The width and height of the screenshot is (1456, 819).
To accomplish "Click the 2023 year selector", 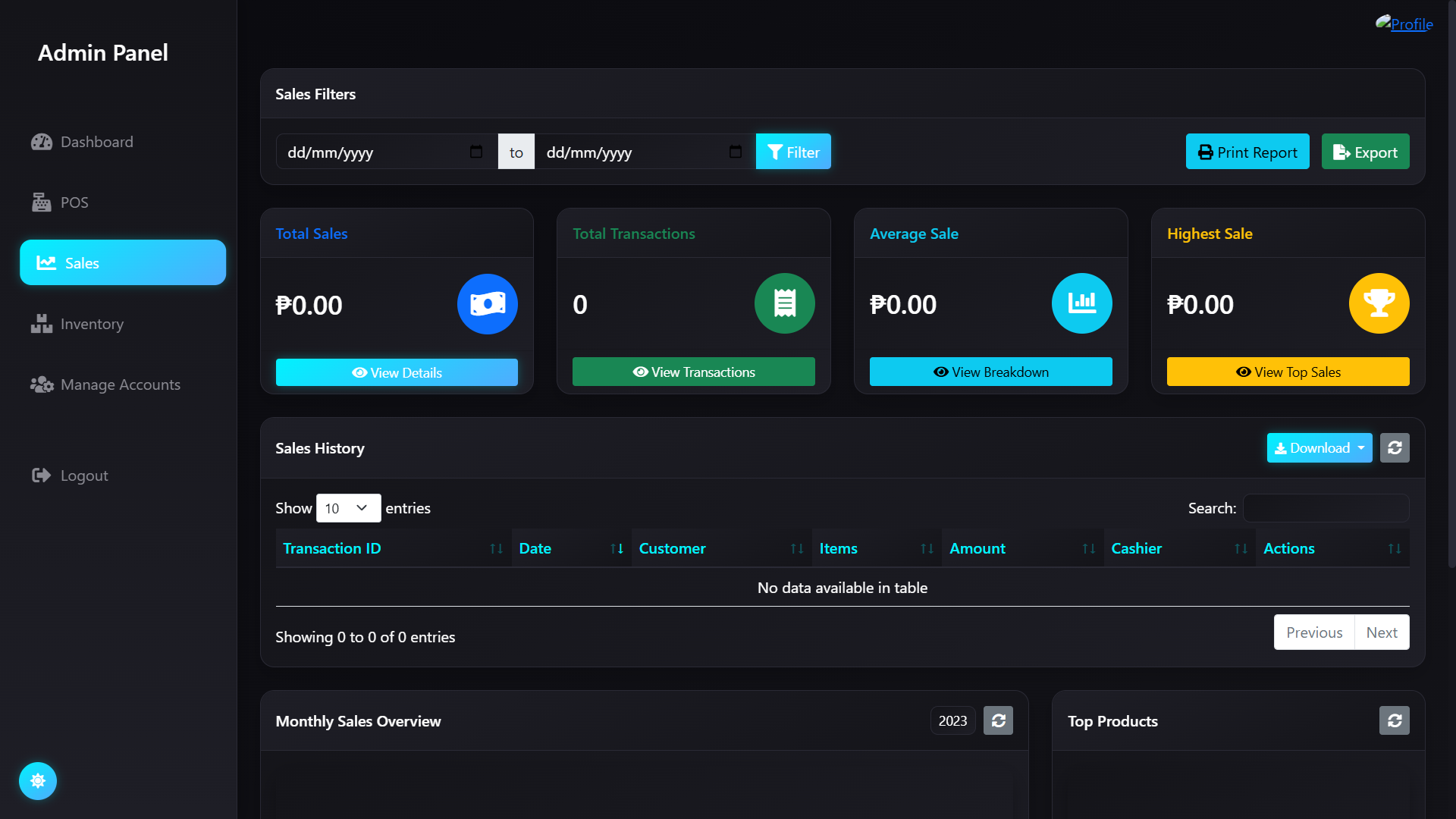I will tap(952, 720).
